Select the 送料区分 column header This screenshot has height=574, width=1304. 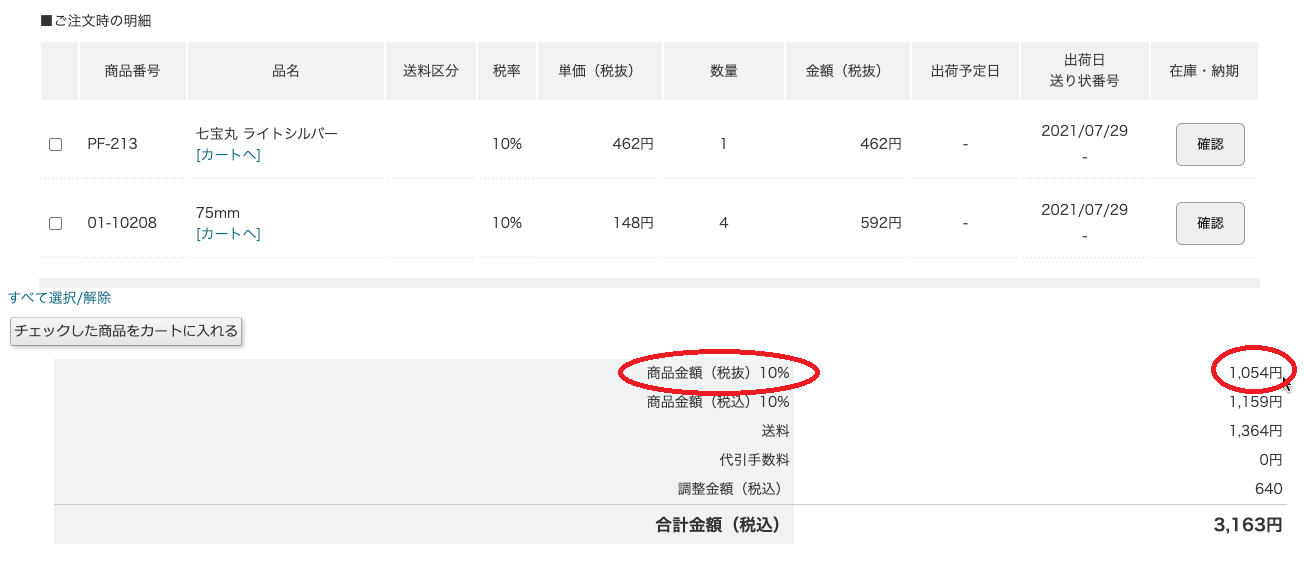click(431, 71)
